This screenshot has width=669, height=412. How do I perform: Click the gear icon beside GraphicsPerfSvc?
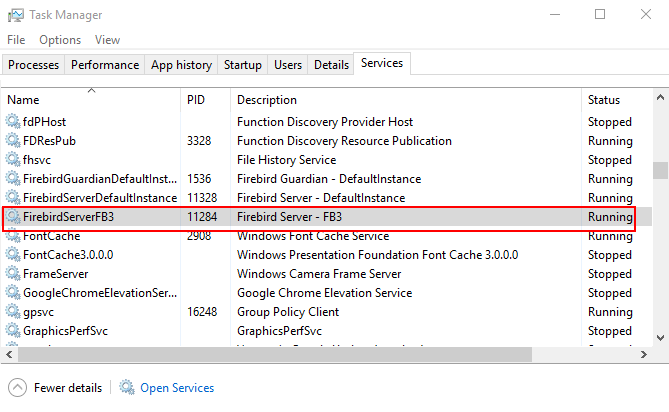(x=13, y=331)
